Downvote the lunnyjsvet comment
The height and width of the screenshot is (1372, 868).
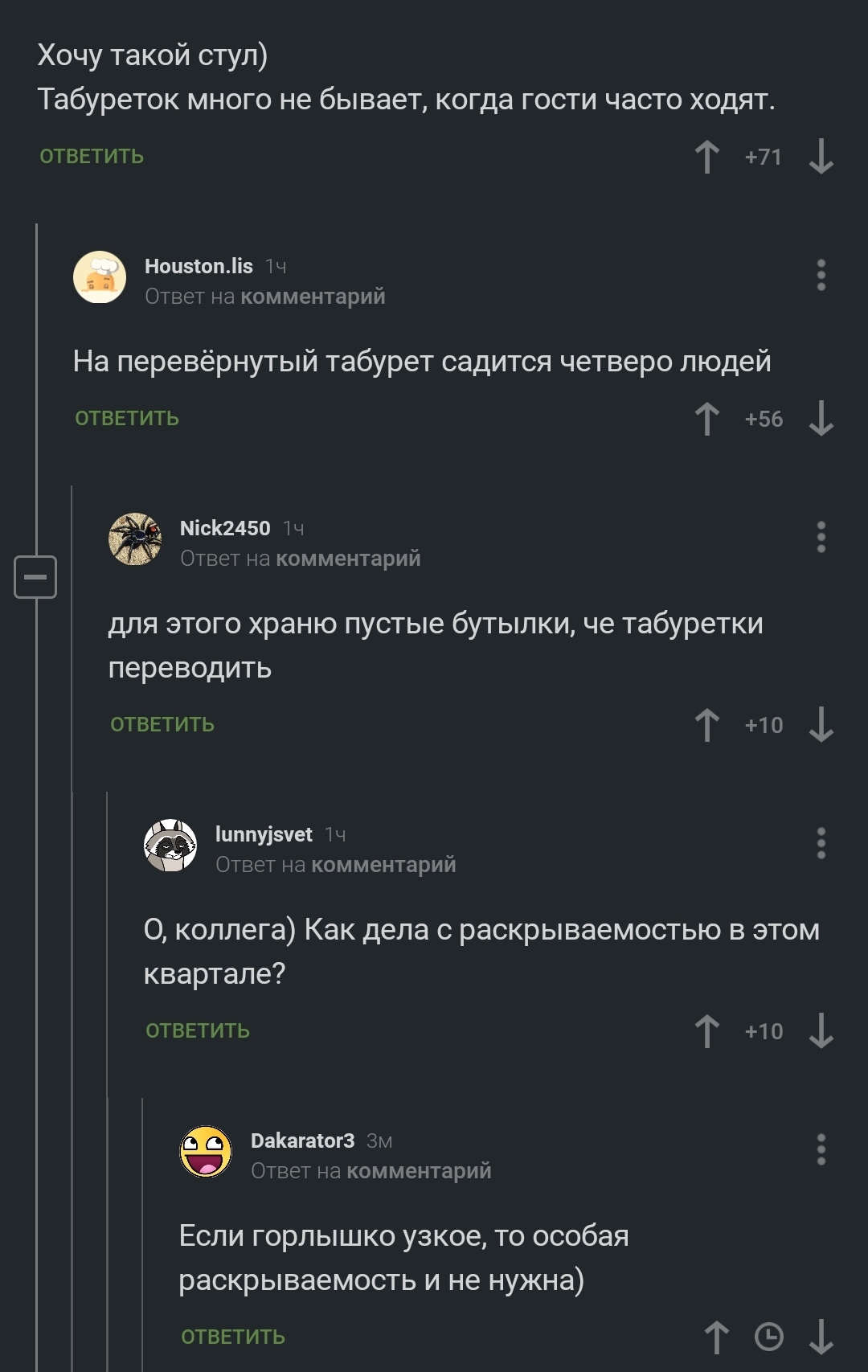point(821,1031)
